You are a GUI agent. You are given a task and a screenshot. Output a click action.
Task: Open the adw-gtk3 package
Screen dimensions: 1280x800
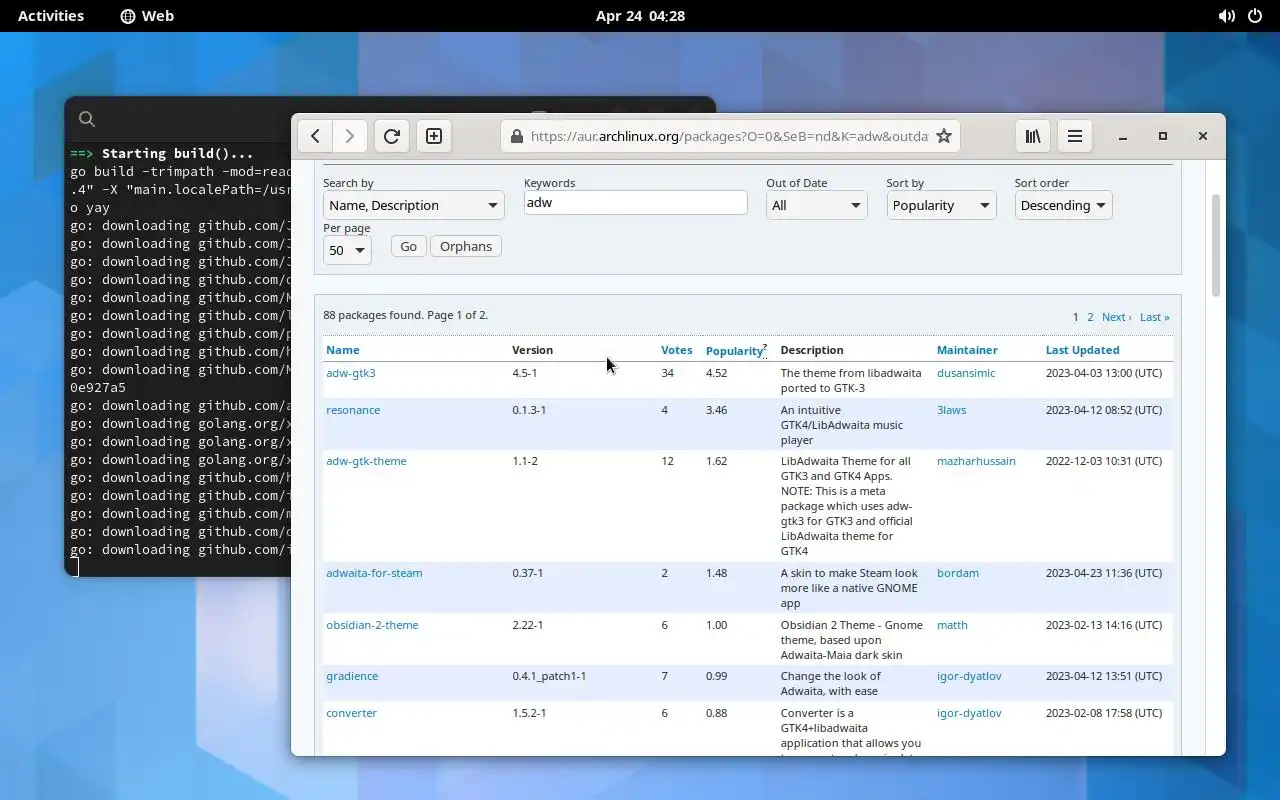351,373
